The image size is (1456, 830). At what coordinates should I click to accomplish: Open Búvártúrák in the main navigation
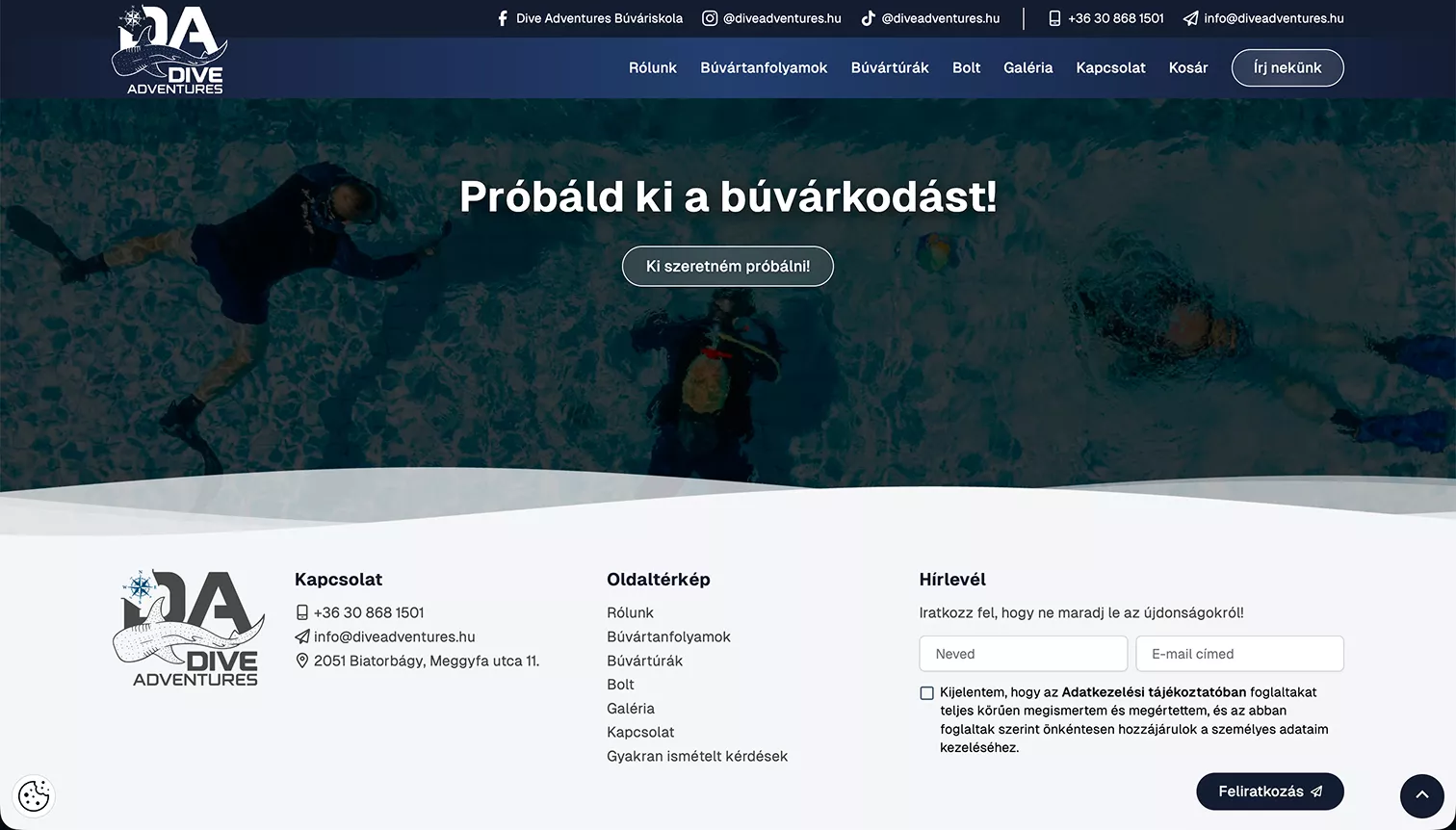click(x=890, y=67)
